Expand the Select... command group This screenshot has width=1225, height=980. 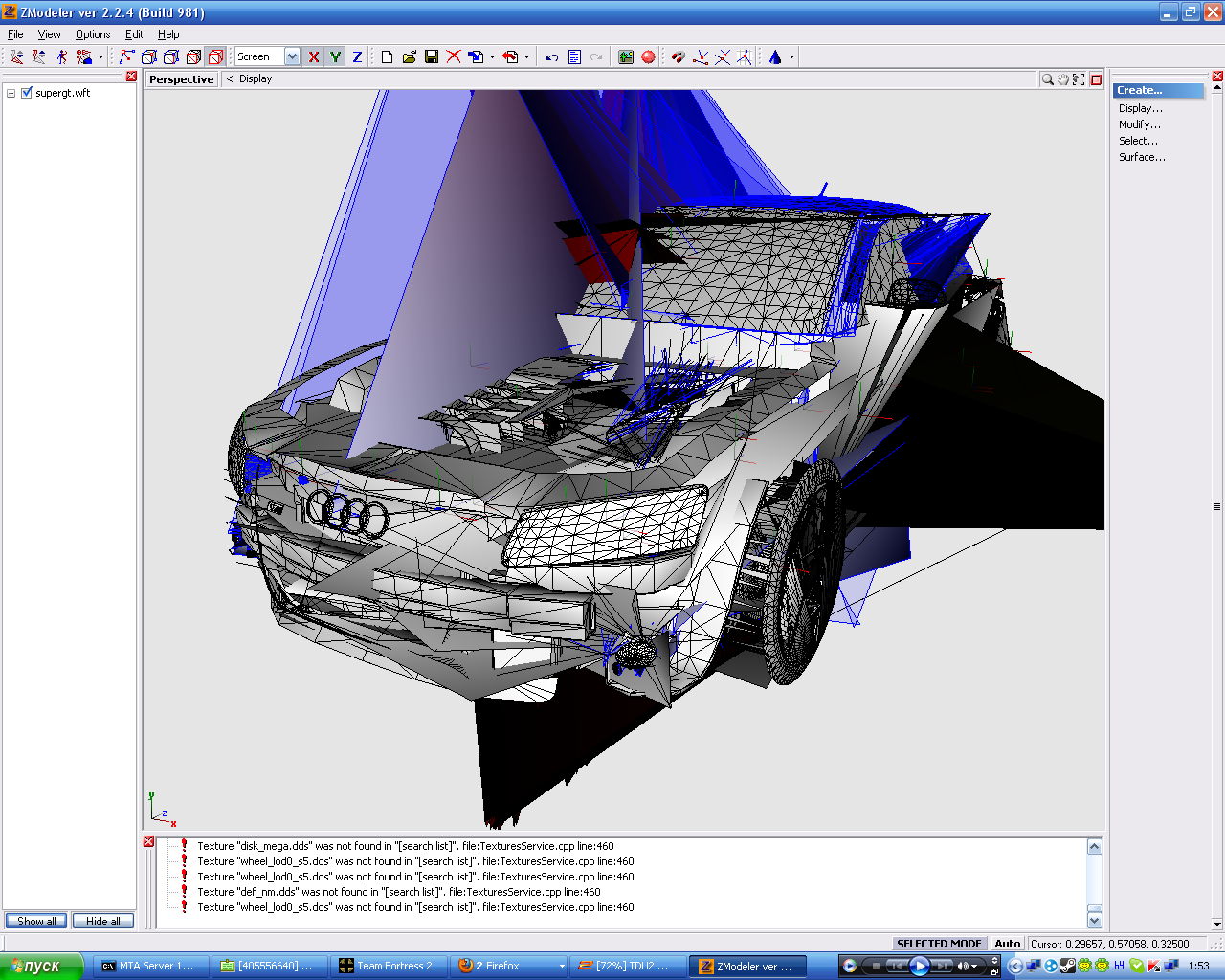[x=1138, y=141]
